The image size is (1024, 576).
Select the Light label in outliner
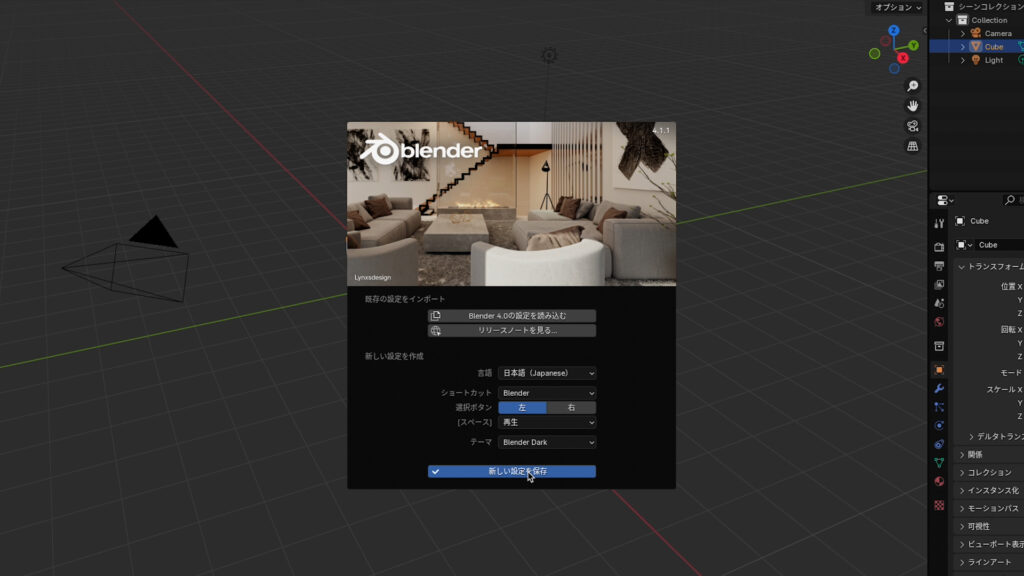tap(994, 60)
